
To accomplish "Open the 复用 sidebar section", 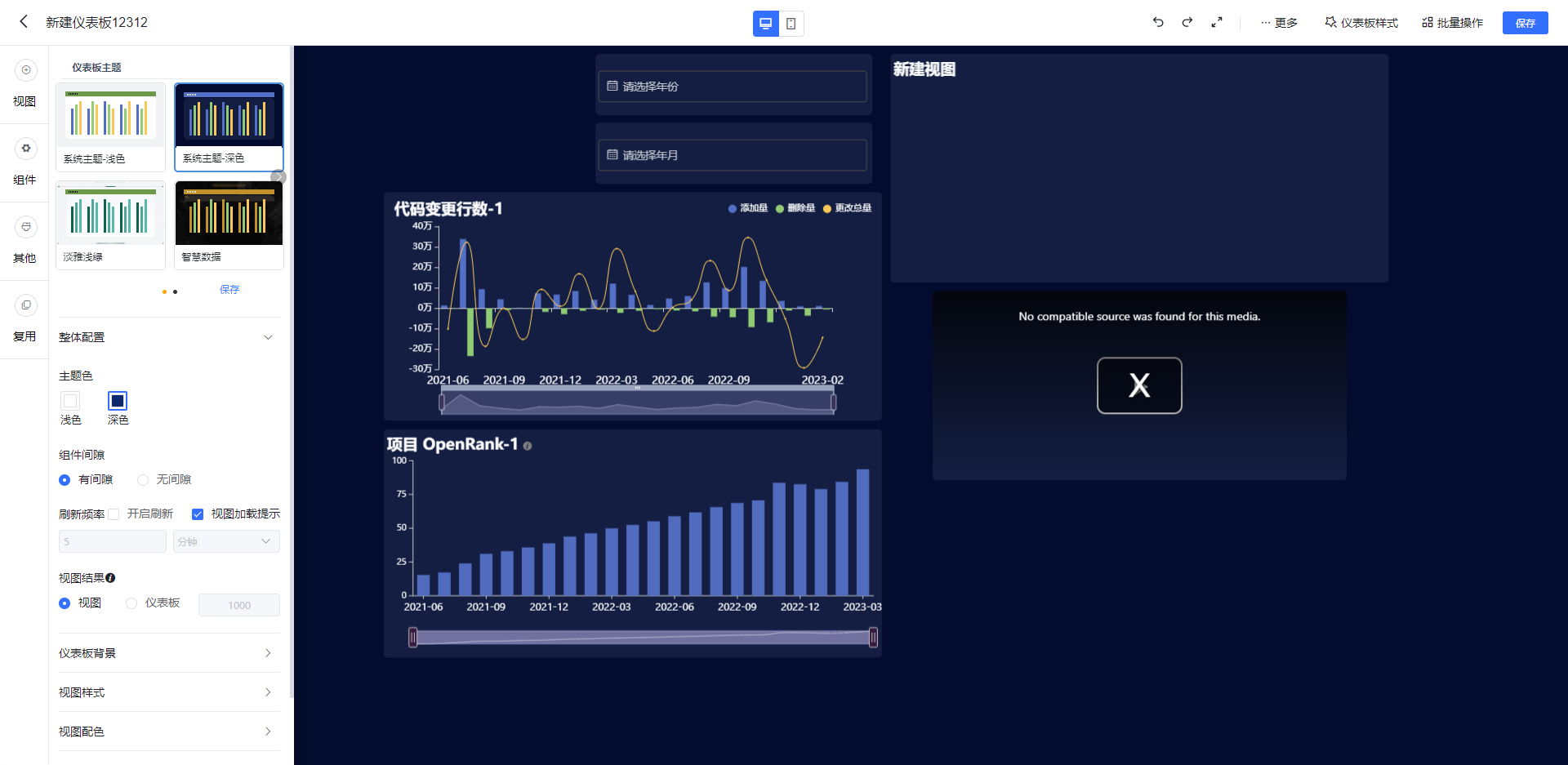I will coord(24,319).
